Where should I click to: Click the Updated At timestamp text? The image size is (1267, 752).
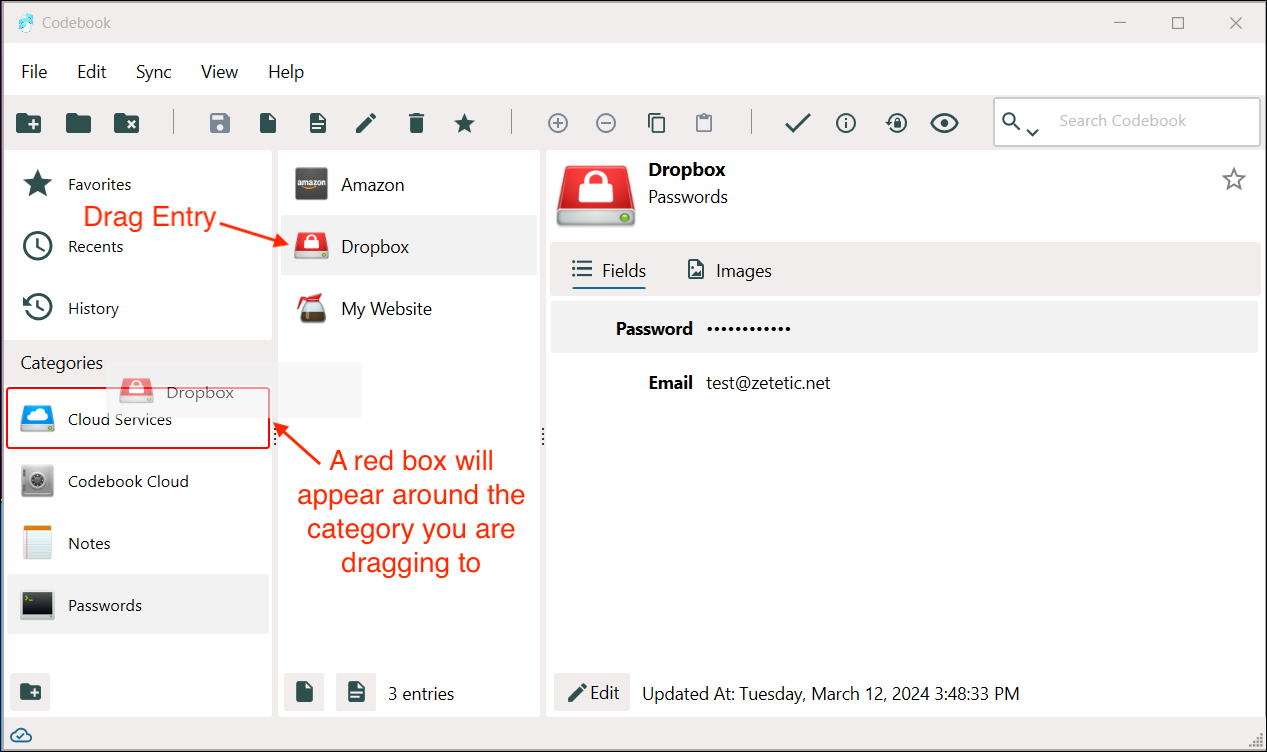tap(831, 693)
